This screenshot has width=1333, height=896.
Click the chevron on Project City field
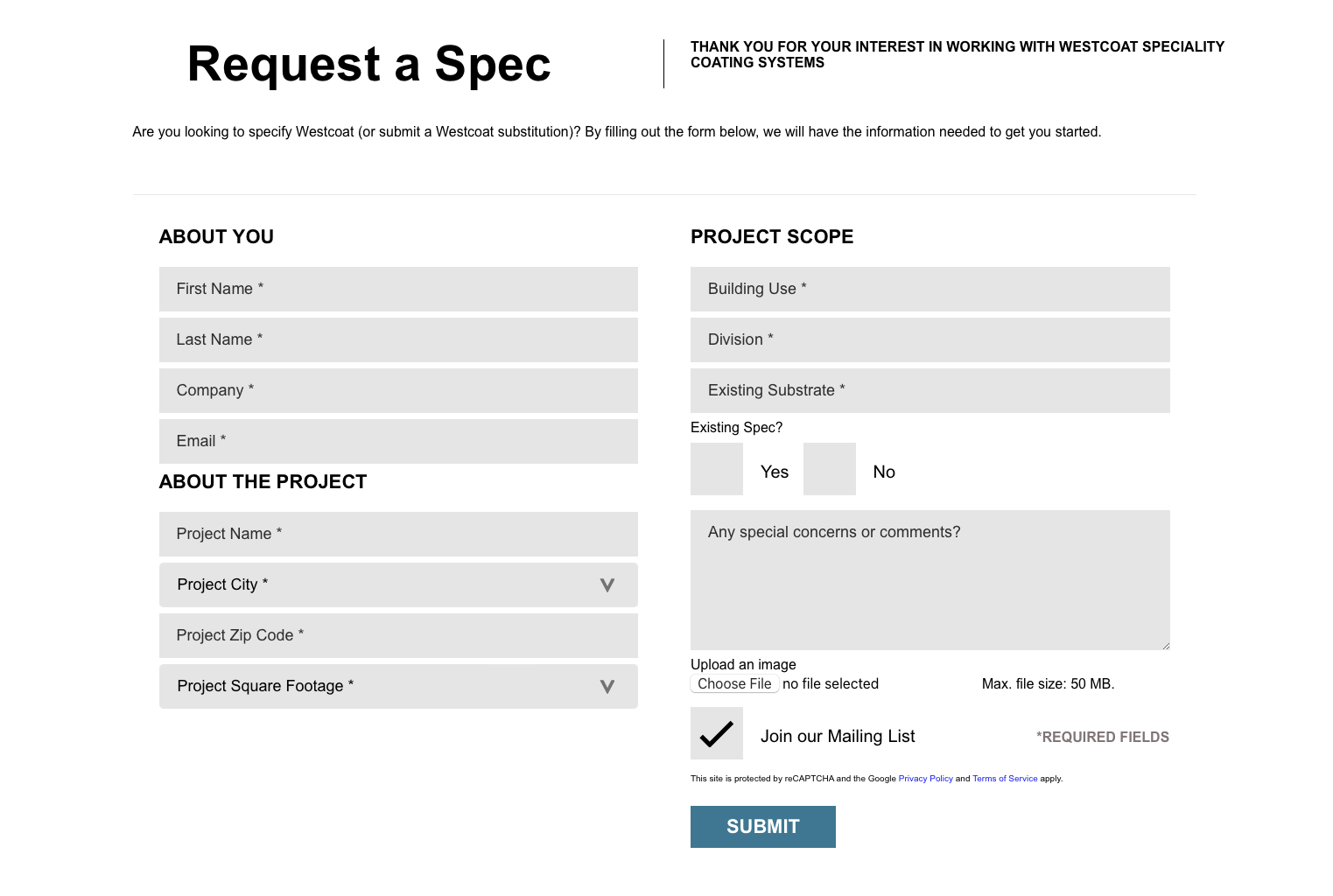(607, 584)
